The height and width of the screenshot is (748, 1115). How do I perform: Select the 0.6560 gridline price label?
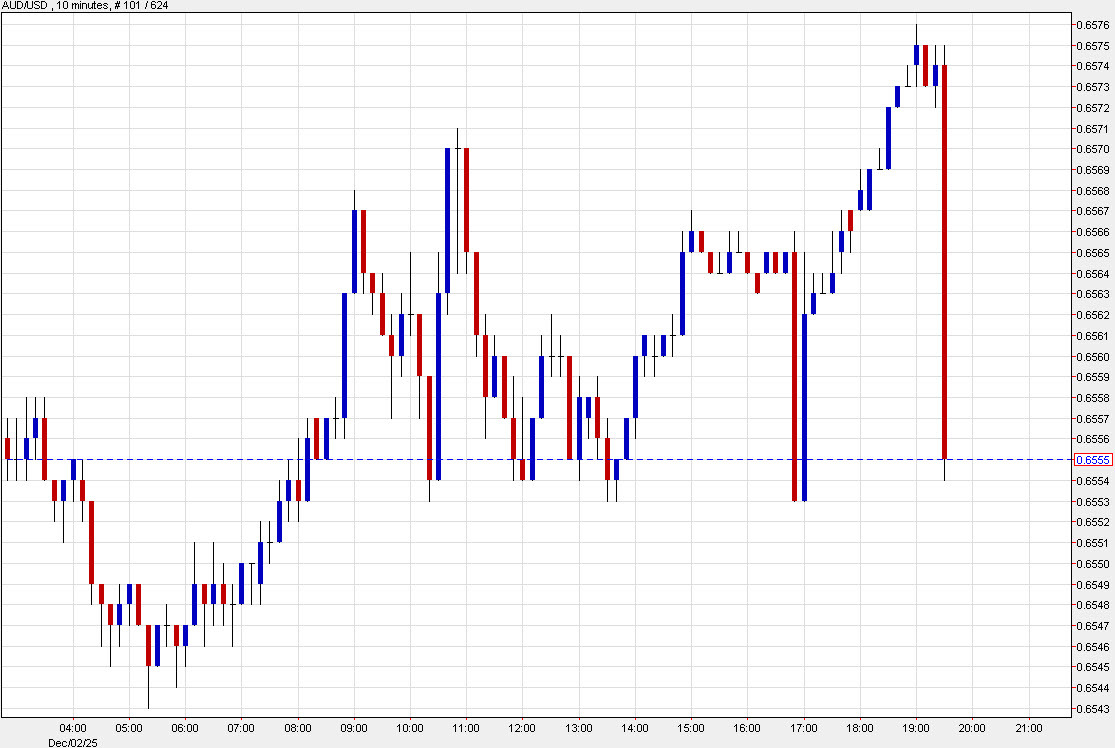[1093, 355]
